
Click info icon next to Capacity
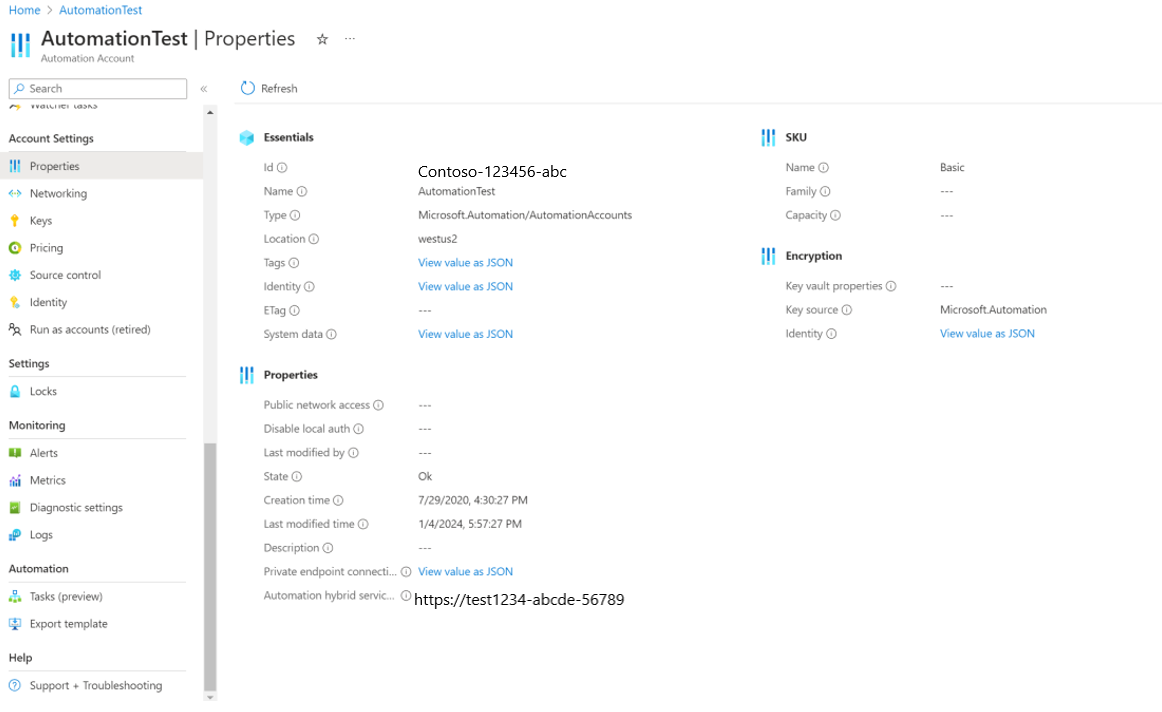click(x=835, y=215)
